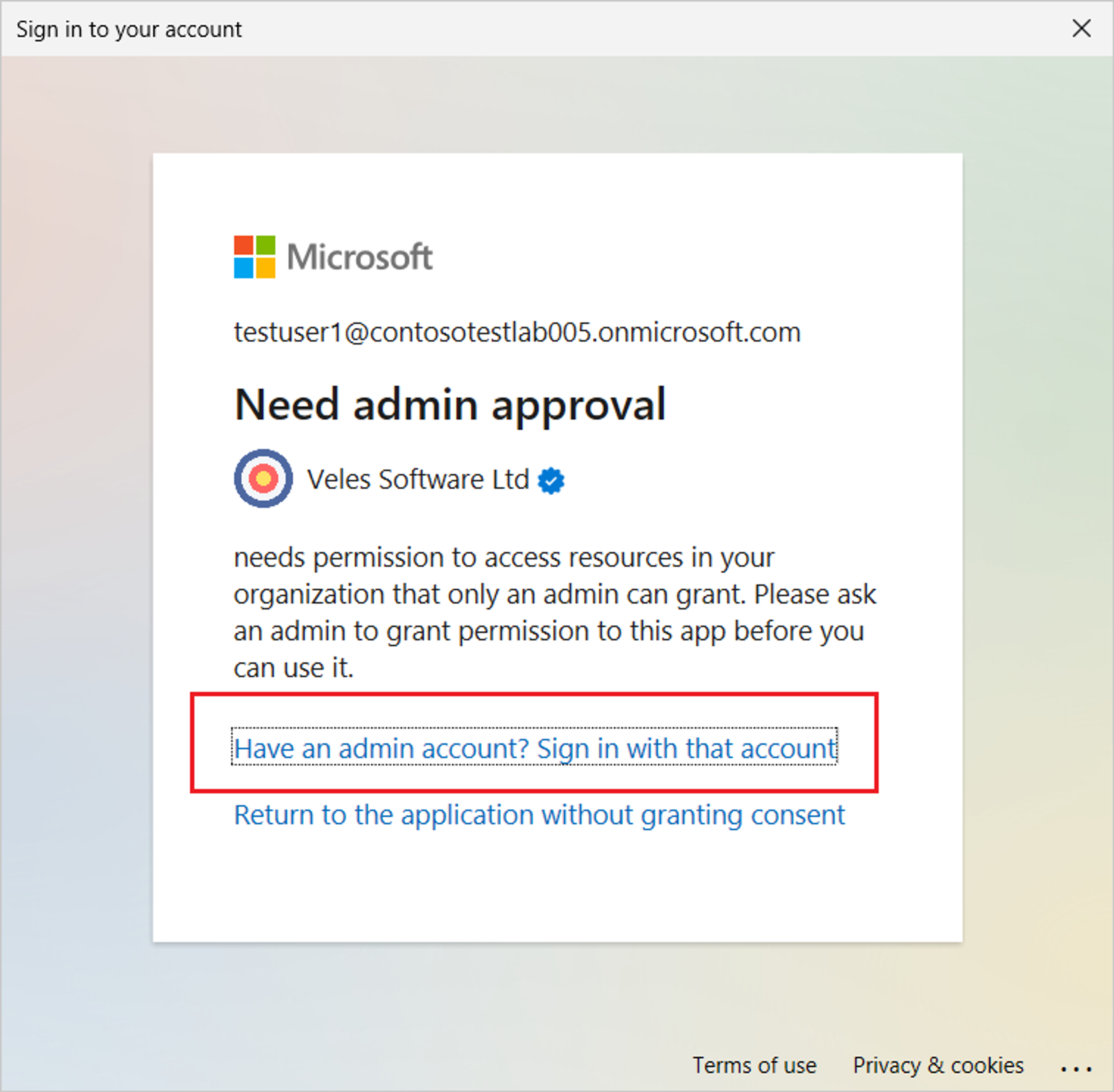Open the Privacy & cookies link
The width and height of the screenshot is (1114, 1092).
click(938, 1065)
